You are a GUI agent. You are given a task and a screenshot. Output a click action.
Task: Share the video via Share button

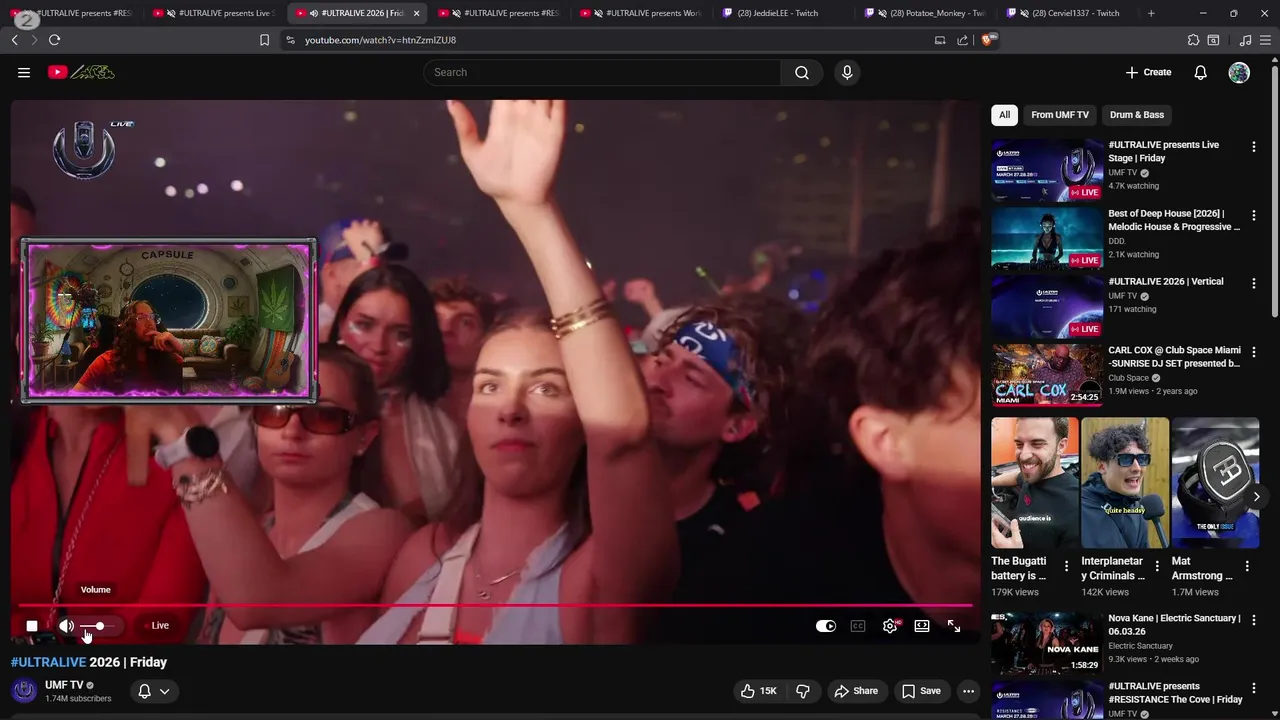tap(856, 691)
